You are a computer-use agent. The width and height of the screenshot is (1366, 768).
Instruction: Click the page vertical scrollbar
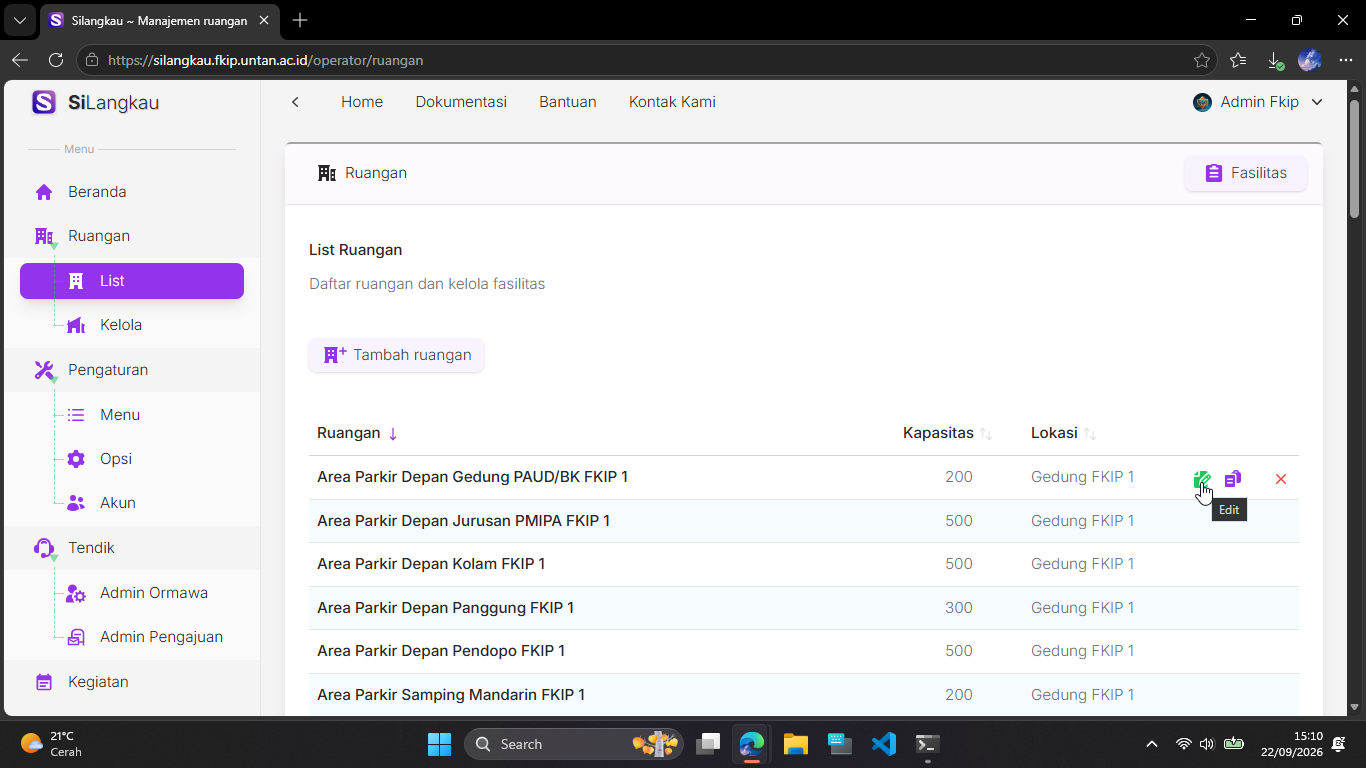pos(1355,158)
